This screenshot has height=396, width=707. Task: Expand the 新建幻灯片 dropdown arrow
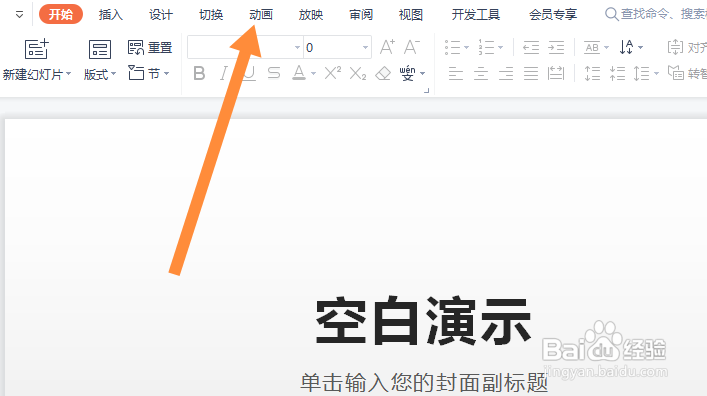coord(69,74)
